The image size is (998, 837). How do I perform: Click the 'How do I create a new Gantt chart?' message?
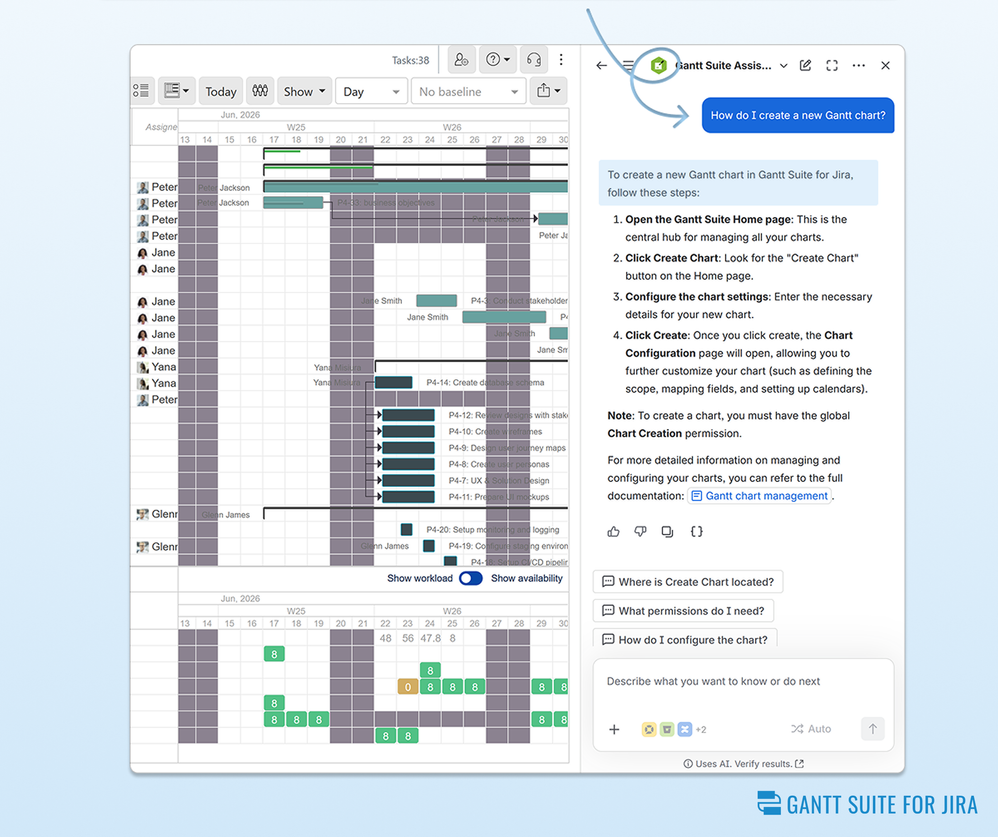point(798,115)
